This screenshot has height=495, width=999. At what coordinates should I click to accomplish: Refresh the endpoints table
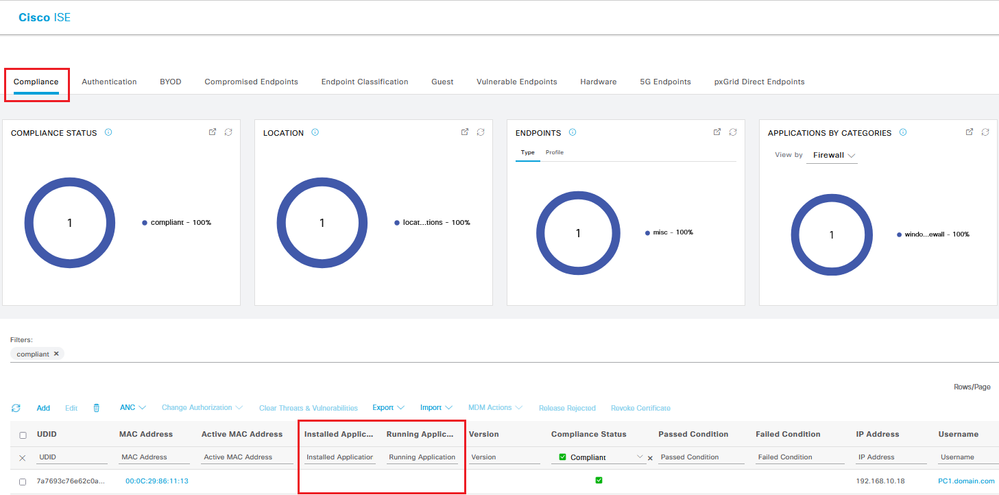[16, 408]
